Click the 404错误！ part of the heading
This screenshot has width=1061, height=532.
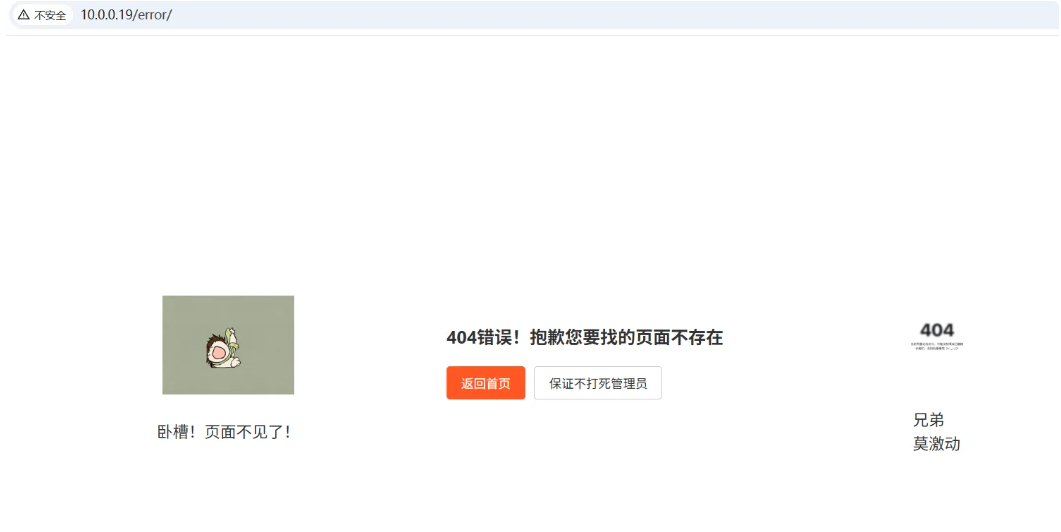point(484,337)
